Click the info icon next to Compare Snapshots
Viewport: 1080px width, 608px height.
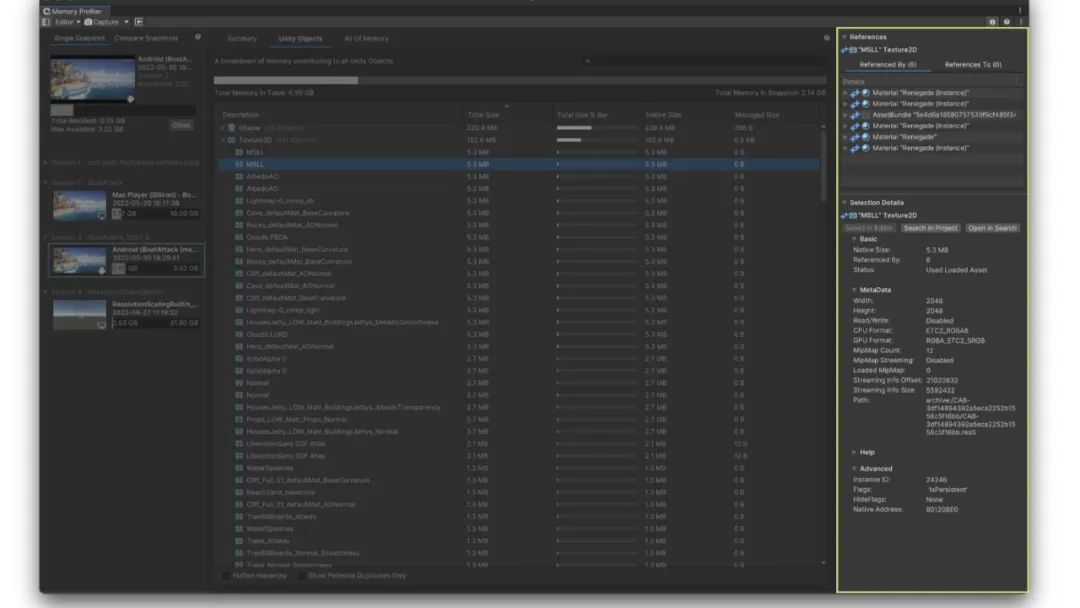[198, 38]
